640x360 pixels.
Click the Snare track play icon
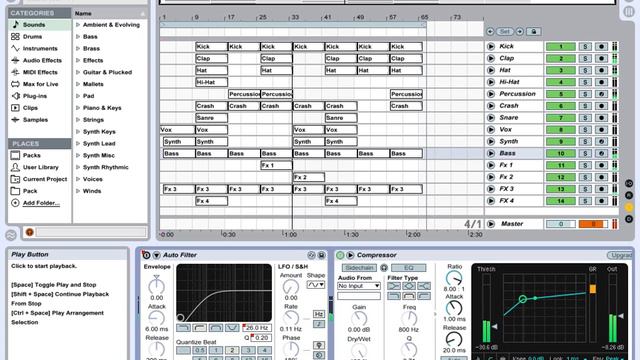(x=491, y=118)
